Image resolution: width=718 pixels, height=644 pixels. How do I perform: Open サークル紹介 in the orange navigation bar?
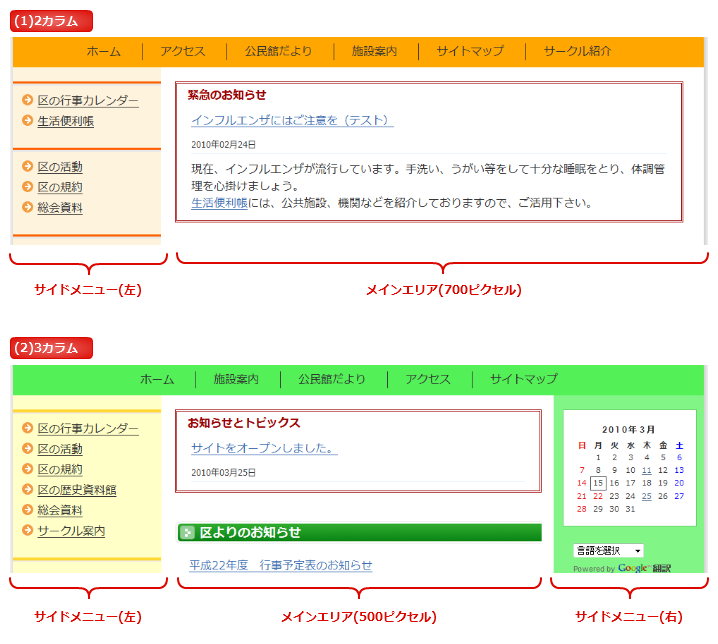pyautogui.click(x=577, y=51)
